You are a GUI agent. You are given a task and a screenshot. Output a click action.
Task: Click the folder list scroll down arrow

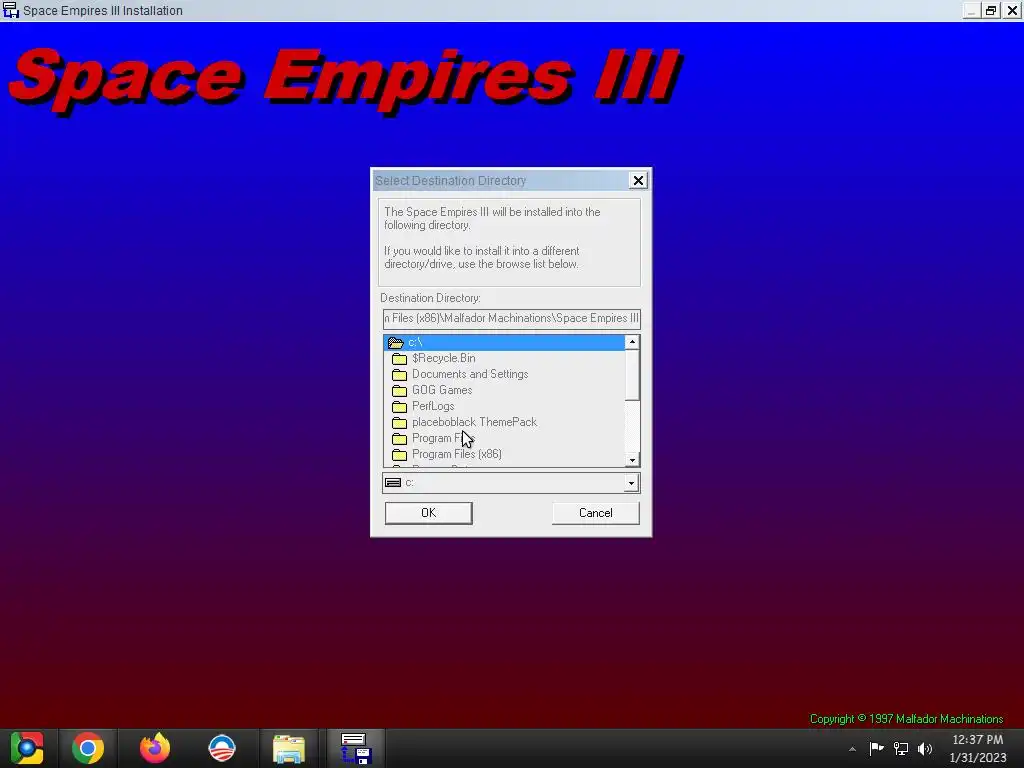click(x=632, y=460)
